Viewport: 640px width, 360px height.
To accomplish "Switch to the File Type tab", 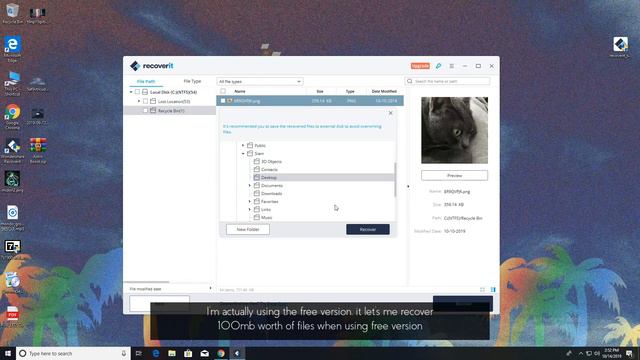I will pyautogui.click(x=192, y=81).
